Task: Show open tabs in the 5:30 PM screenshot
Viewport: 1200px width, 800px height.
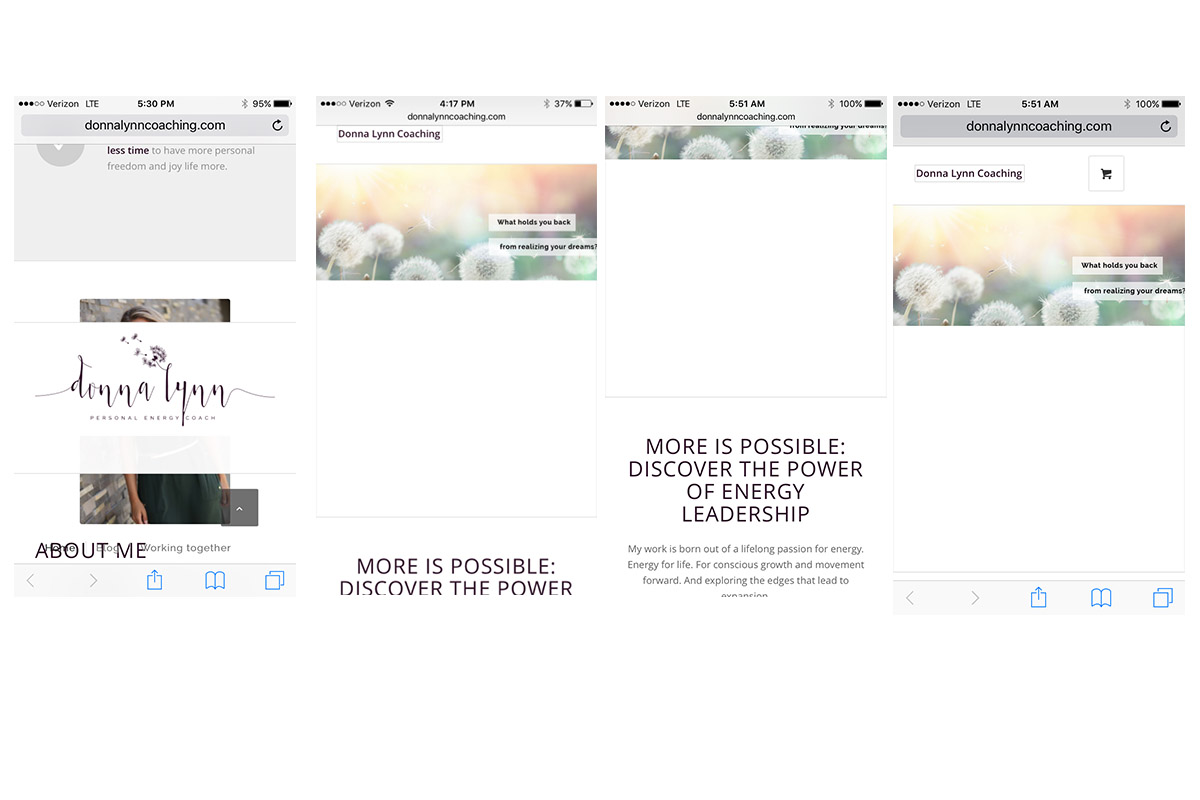Action: pyautogui.click(x=274, y=581)
